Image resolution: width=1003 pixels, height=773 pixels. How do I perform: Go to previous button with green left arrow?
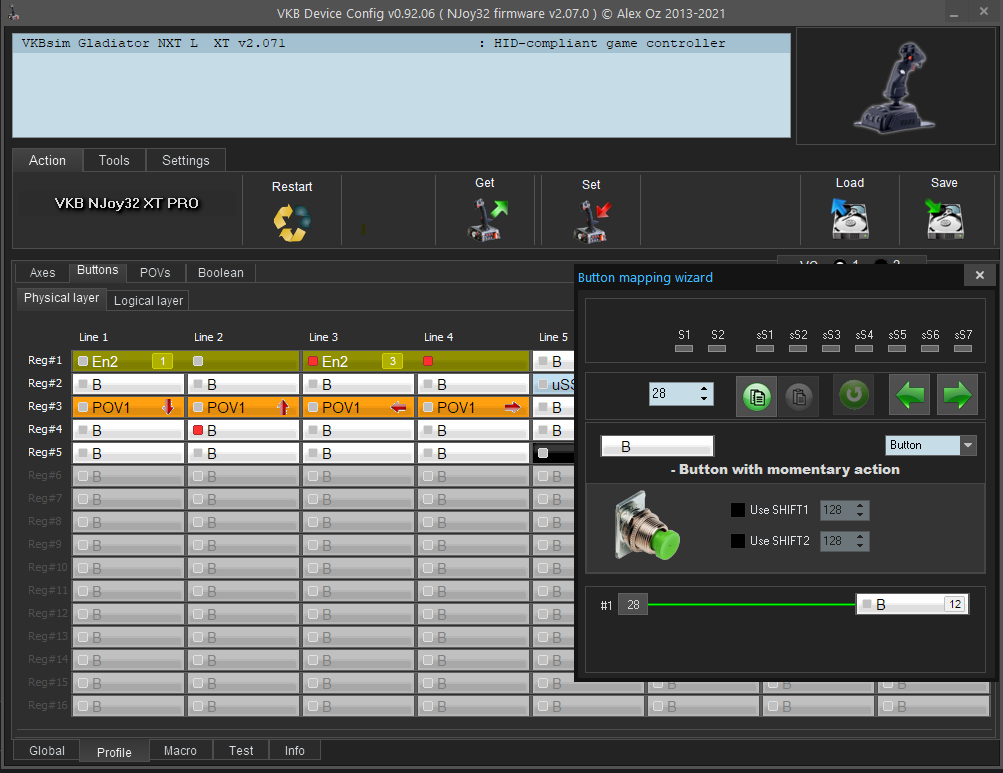click(x=909, y=395)
